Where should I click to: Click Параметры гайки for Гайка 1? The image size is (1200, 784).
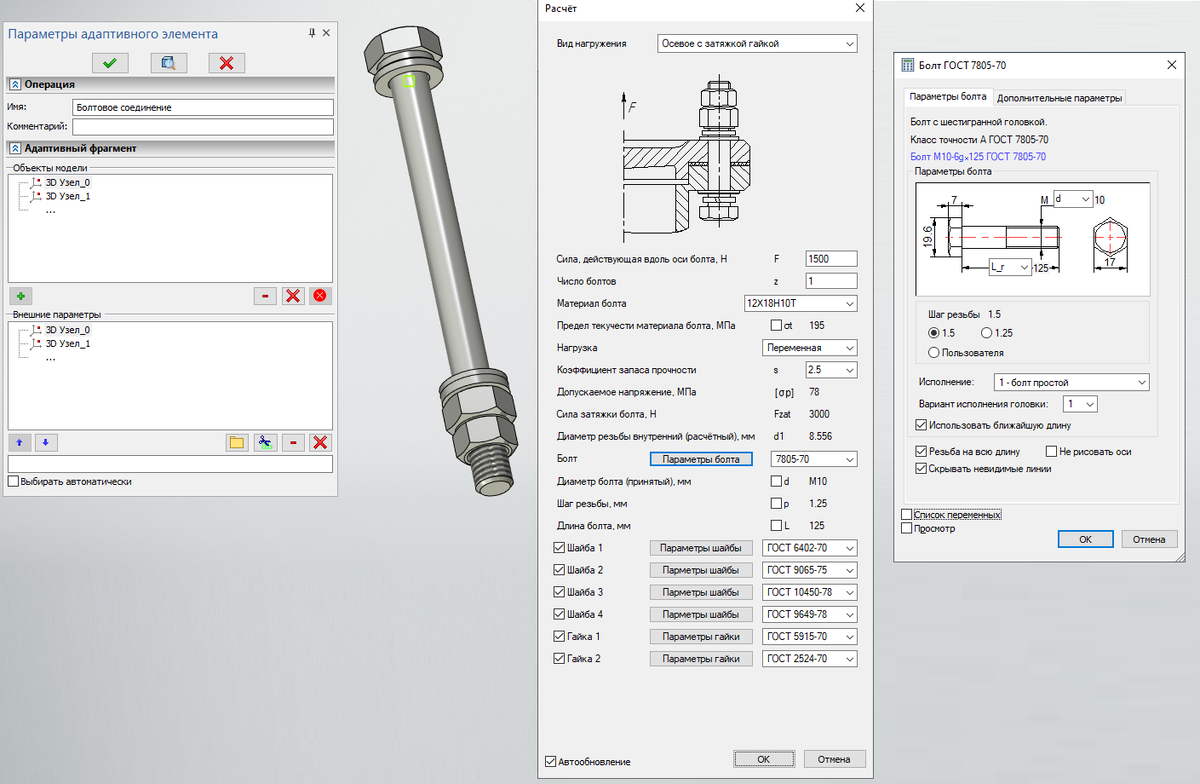point(700,636)
